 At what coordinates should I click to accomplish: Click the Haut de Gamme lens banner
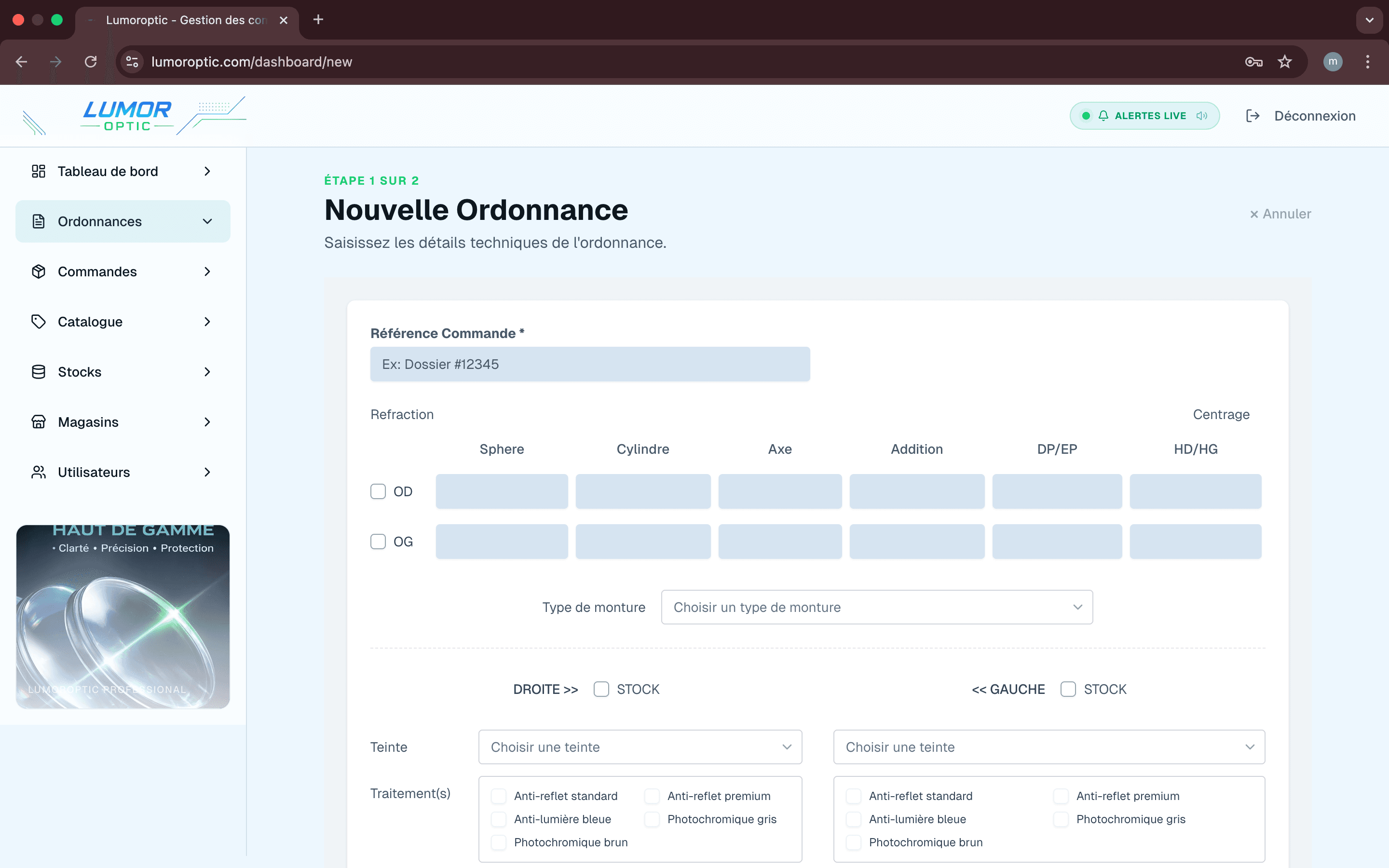pyautogui.click(x=123, y=617)
